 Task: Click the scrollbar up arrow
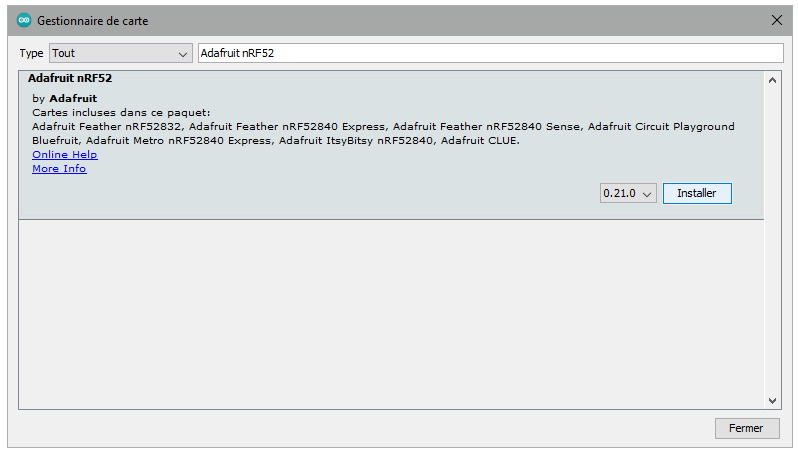[772, 80]
